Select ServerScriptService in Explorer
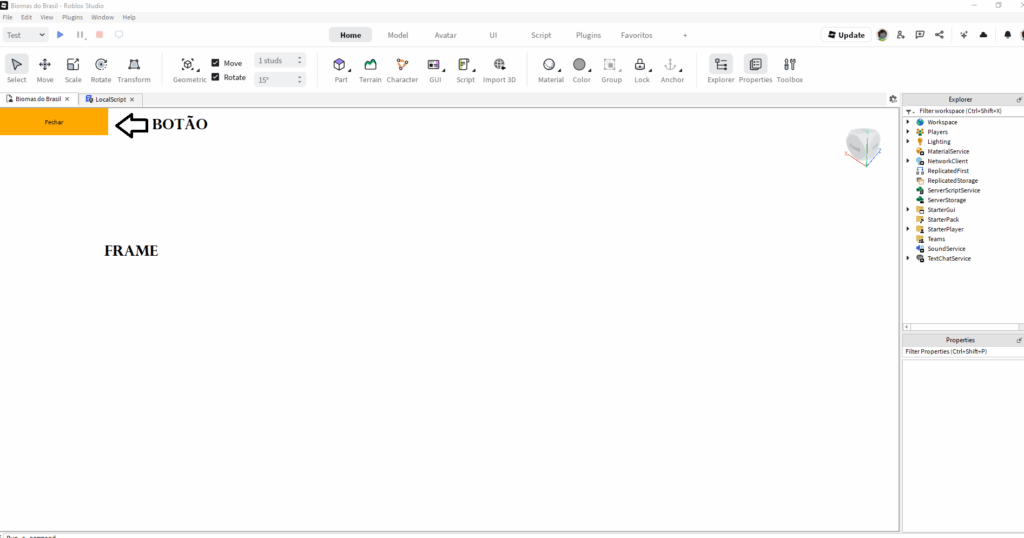Image resolution: width=1024 pixels, height=538 pixels. pyautogui.click(x=953, y=190)
